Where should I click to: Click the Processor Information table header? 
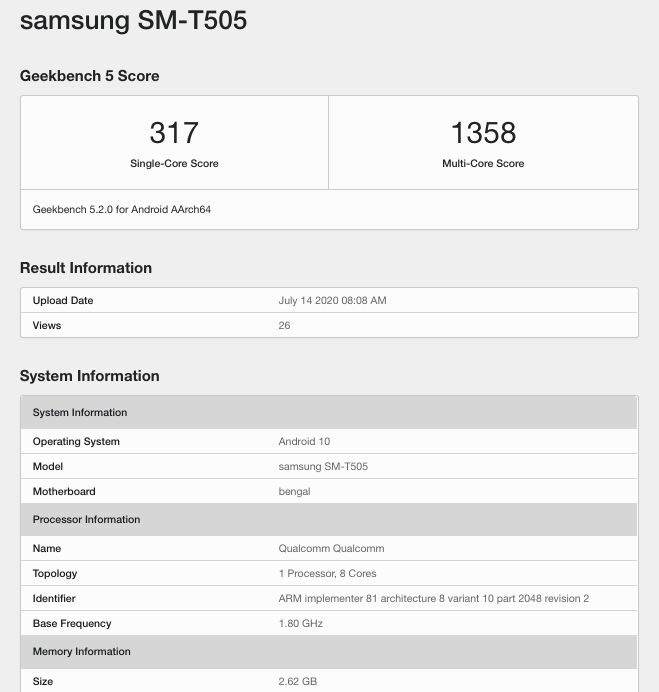point(329,519)
